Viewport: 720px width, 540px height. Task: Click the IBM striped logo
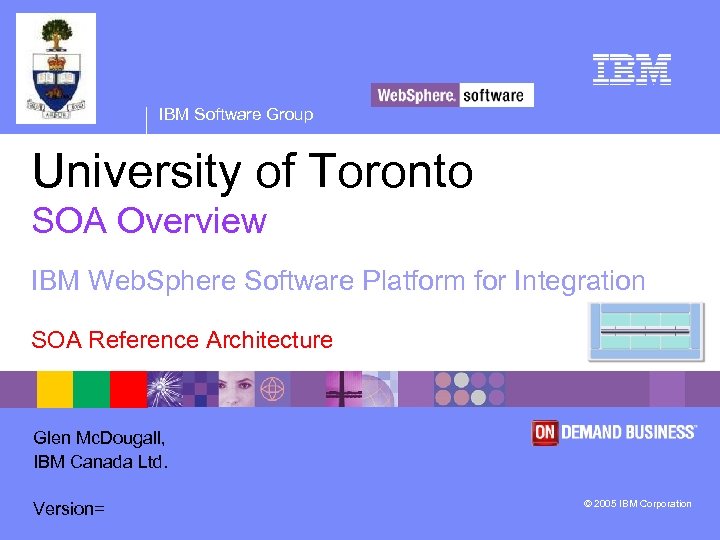pos(632,69)
